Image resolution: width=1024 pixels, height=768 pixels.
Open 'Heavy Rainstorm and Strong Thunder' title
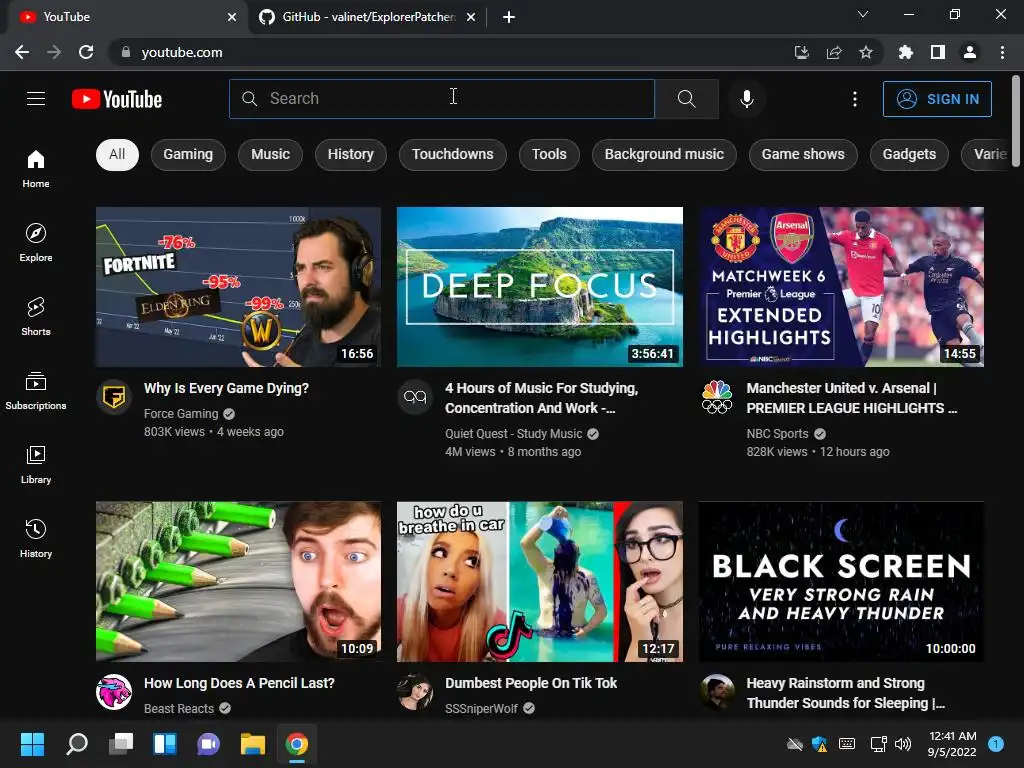click(x=846, y=693)
